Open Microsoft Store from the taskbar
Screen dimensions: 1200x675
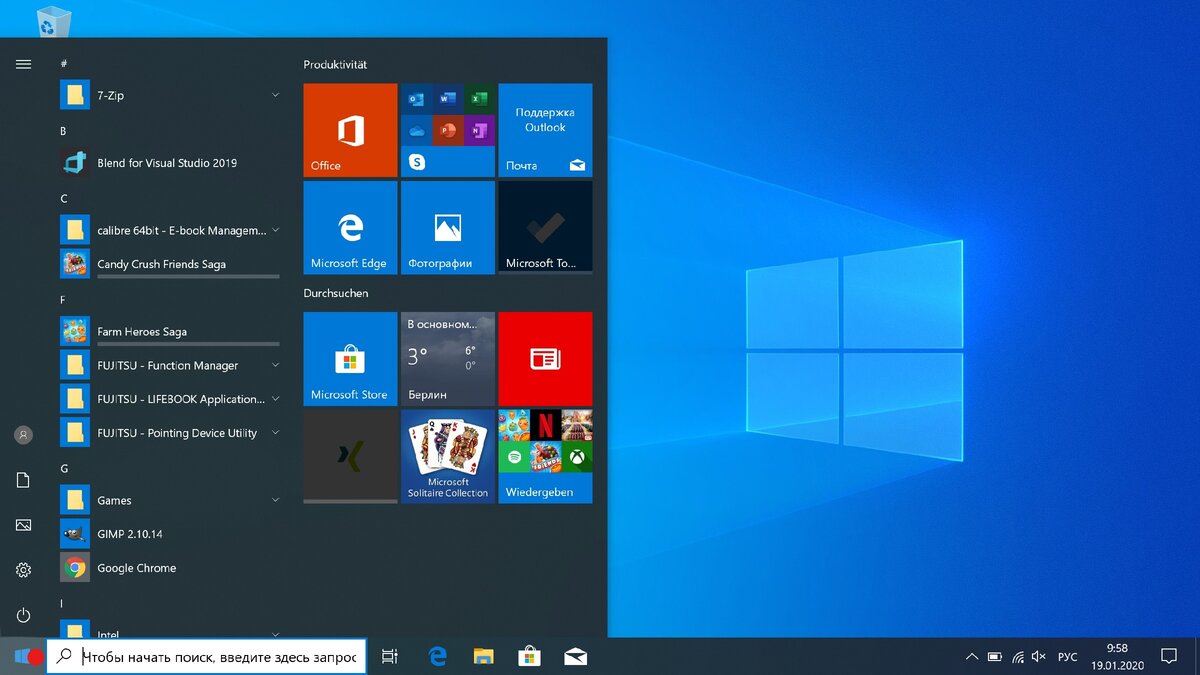click(x=529, y=656)
